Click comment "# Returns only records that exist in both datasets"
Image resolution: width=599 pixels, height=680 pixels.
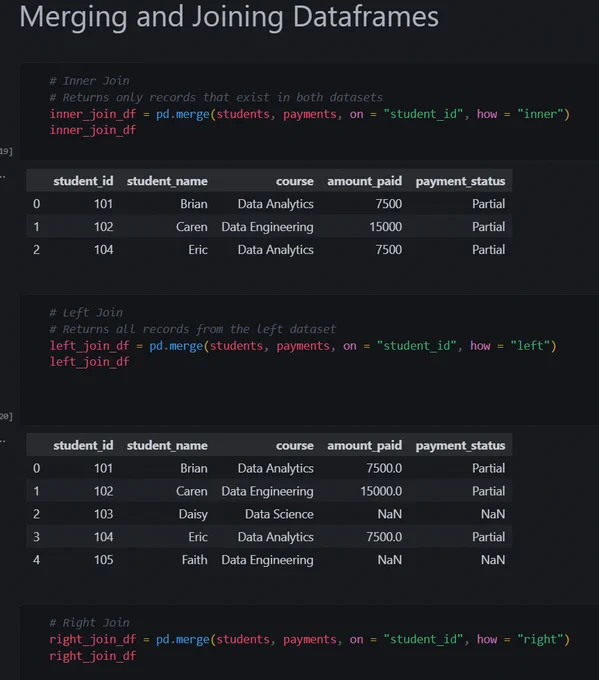216,98
